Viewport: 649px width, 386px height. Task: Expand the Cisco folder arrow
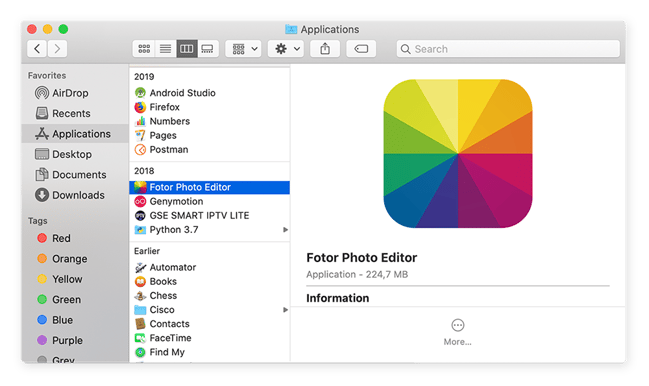pyautogui.click(x=285, y=309)
